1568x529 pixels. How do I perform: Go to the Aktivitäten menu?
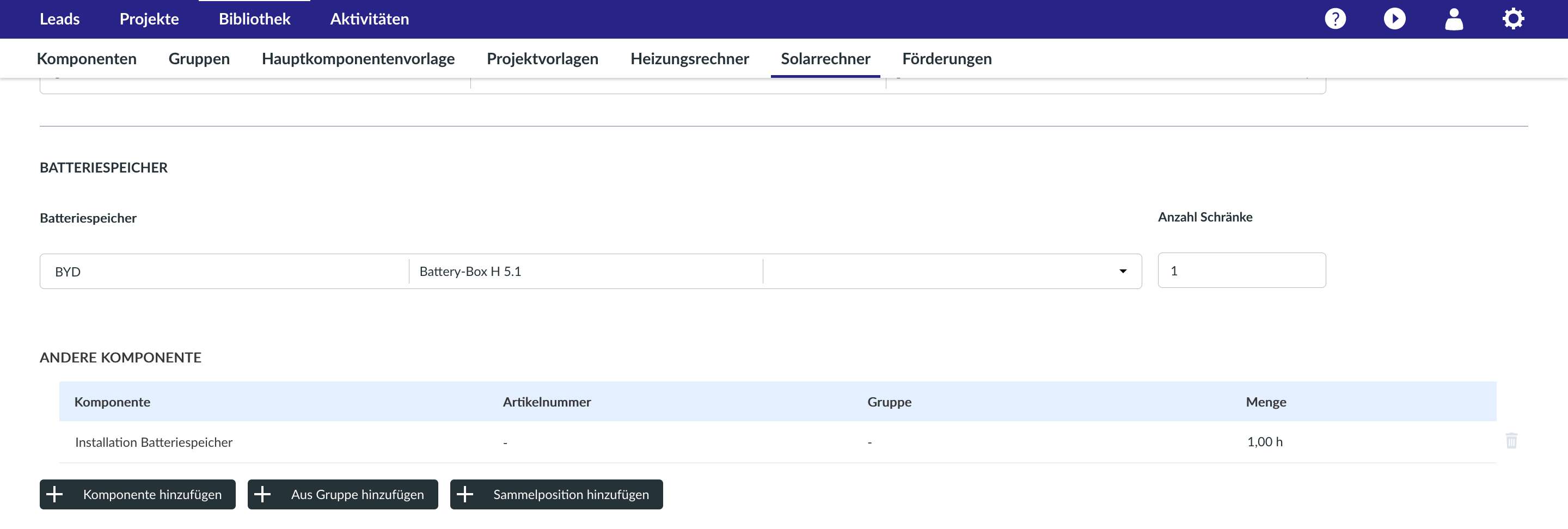click(x=370, y=19)
